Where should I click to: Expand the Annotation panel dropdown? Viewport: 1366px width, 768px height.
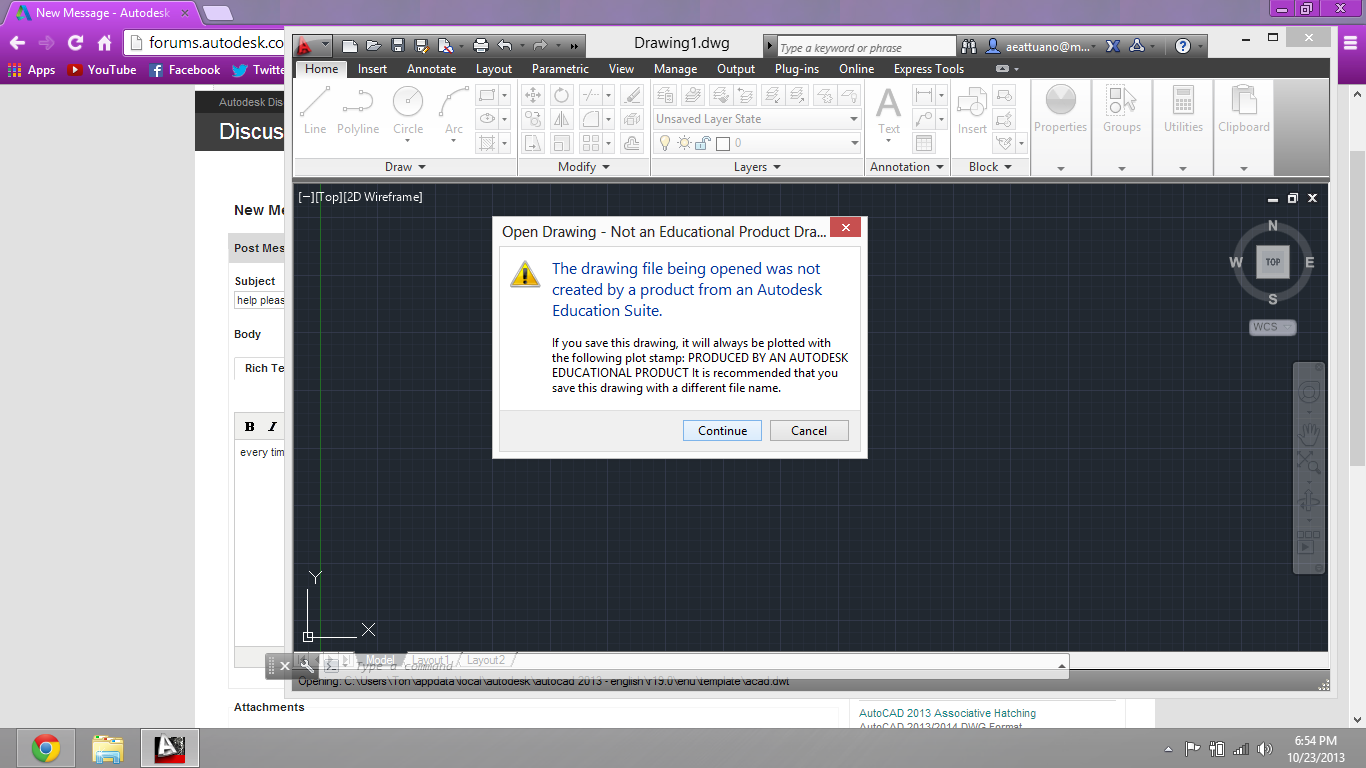(x=907, y=167)
